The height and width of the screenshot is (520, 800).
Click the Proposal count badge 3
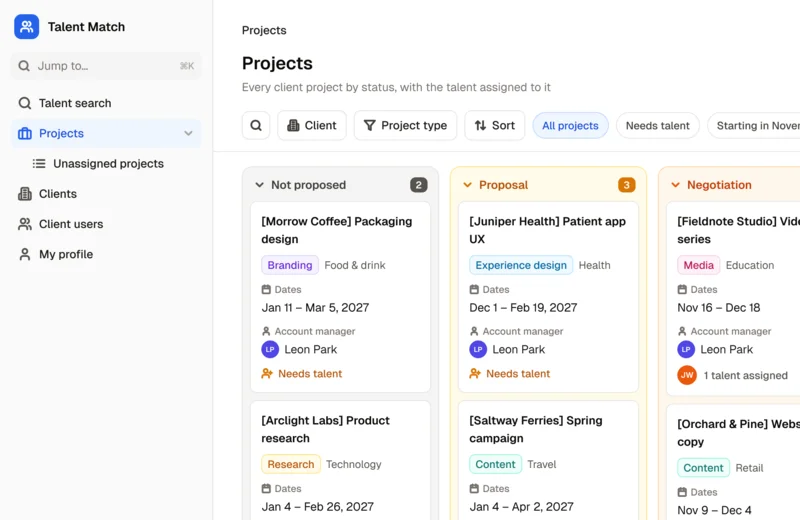627,185
